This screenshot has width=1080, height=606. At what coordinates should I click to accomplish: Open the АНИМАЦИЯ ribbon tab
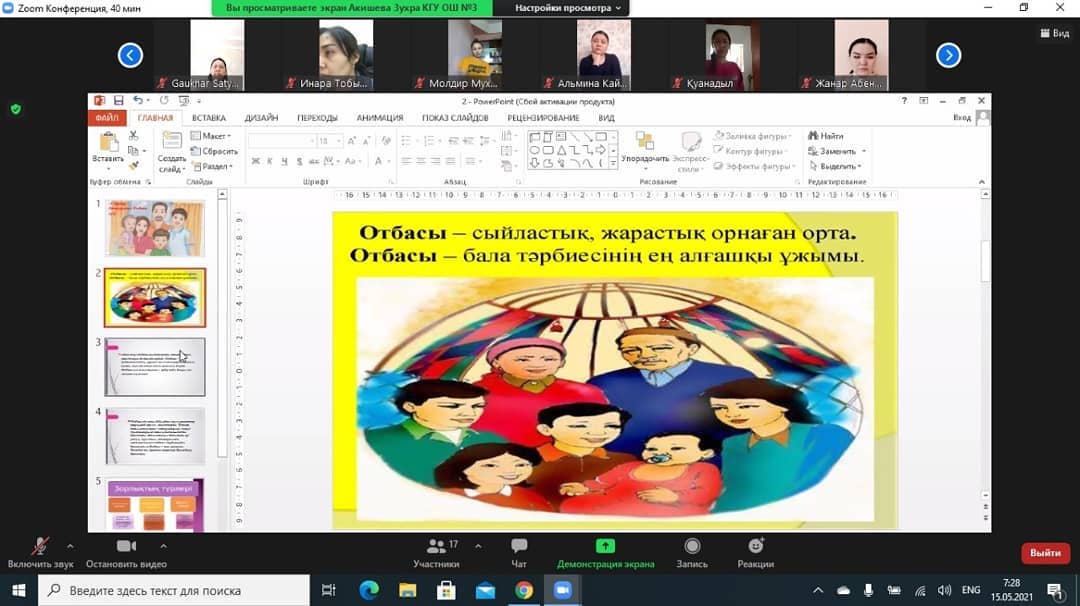(x=379, y=118)
